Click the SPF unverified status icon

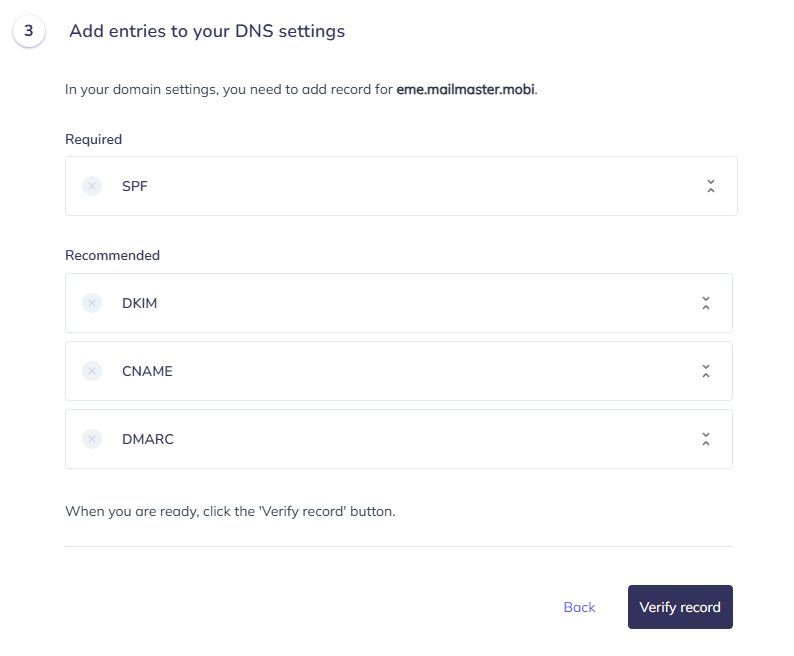coord(92,186)
